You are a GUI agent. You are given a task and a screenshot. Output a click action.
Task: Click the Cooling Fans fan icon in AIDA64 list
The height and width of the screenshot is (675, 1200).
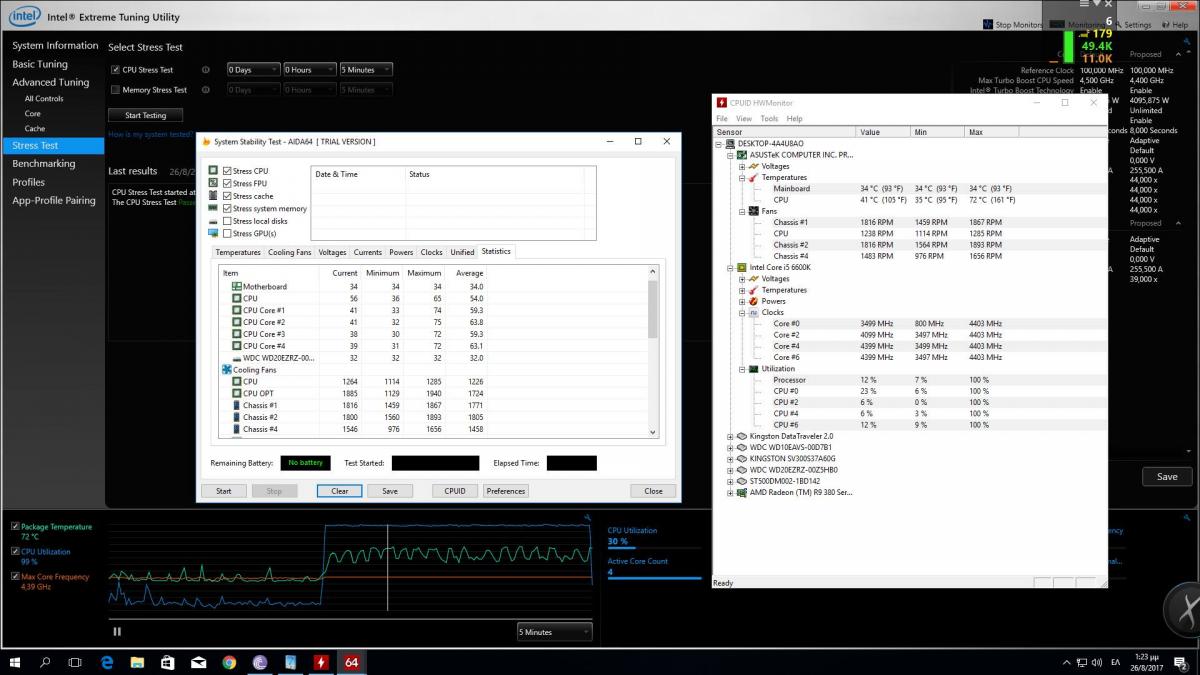pos(226,370)
